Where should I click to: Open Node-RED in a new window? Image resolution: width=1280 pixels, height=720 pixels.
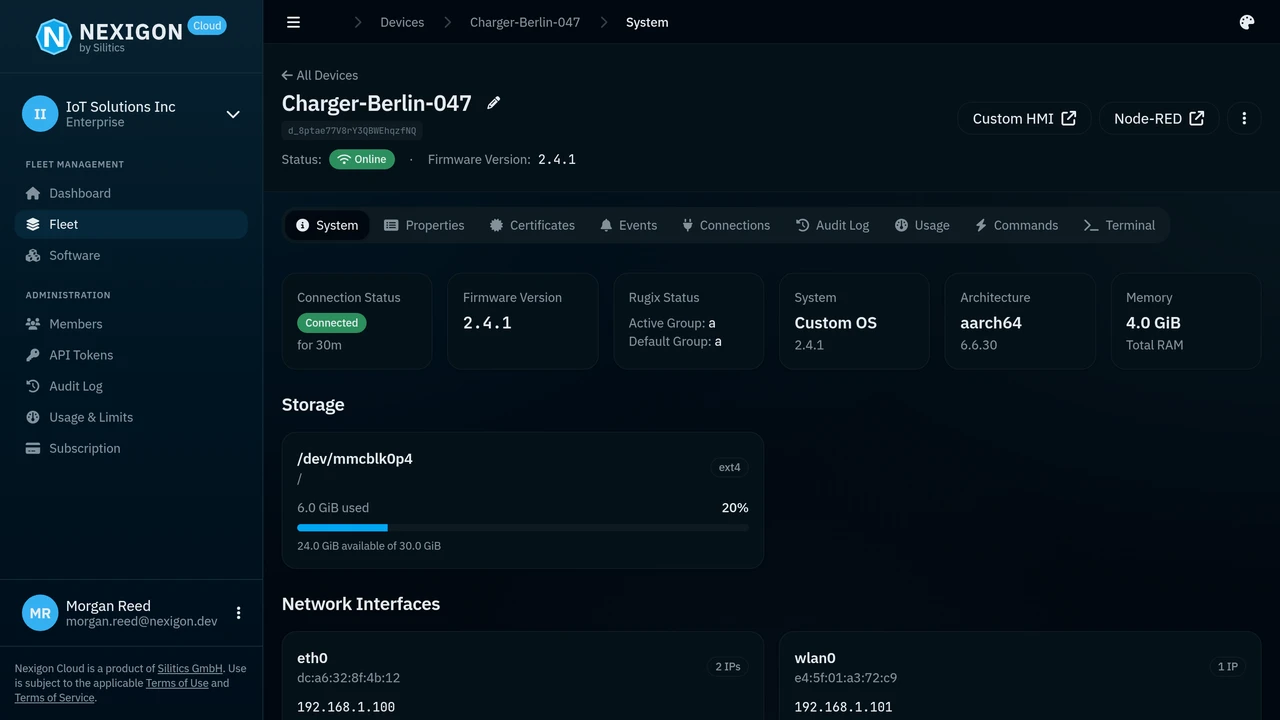click(x=1157, y=118)
